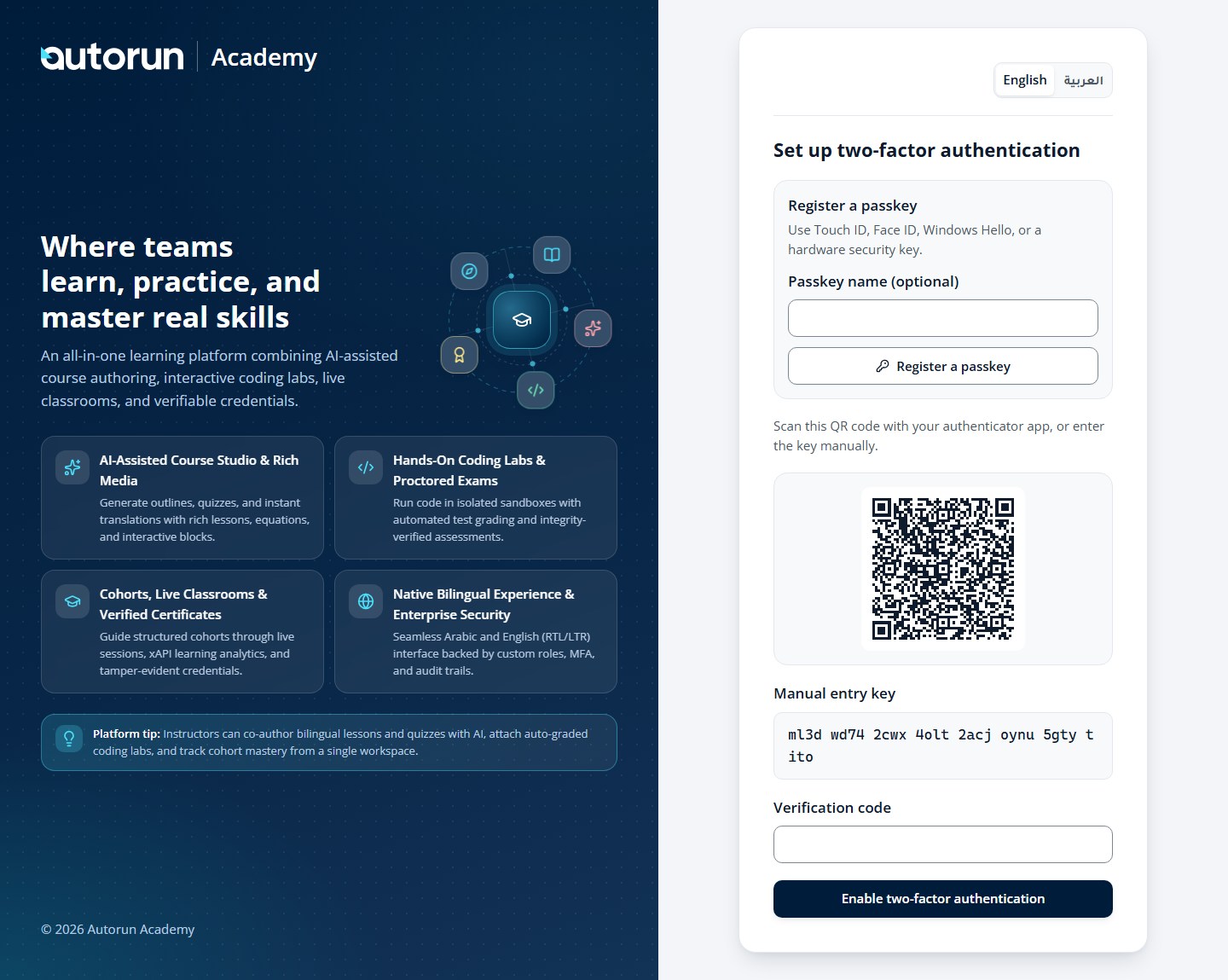Image resolution: width=1228 pixels, height=980 pixels.
Task: Click the Where teams learn, practice headline
Action: pyautogui.click(x=181, y=281)
